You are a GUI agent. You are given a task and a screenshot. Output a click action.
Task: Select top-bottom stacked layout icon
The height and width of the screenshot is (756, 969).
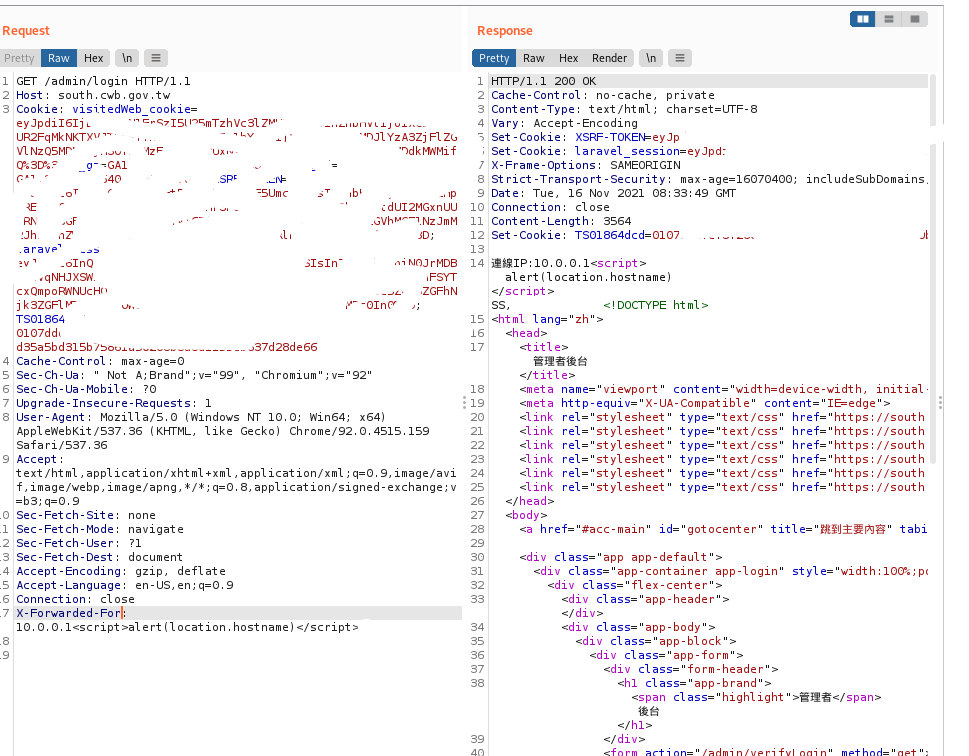[x=889, y=19]
